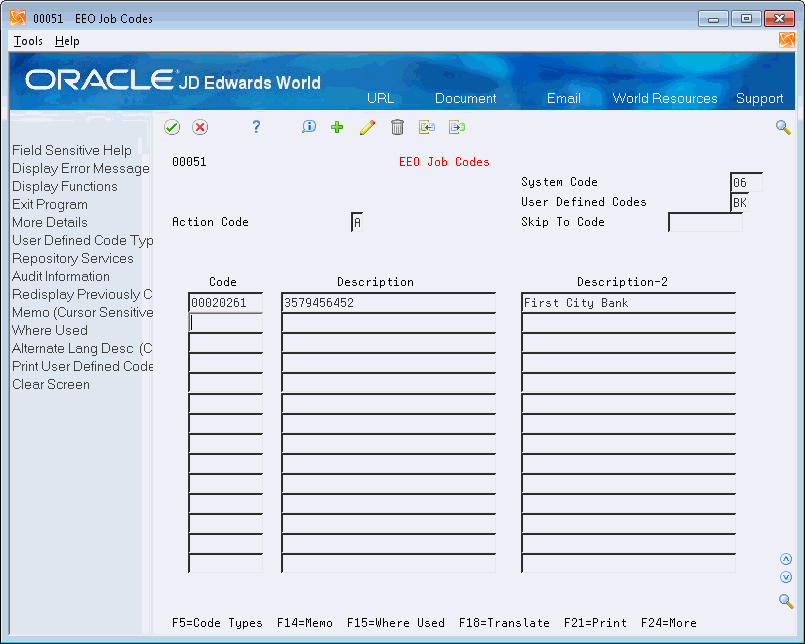The width and height of the screenshot is (805, 644).
Task: Select Alternate Lang Desc option
Action: click(82, 348)
